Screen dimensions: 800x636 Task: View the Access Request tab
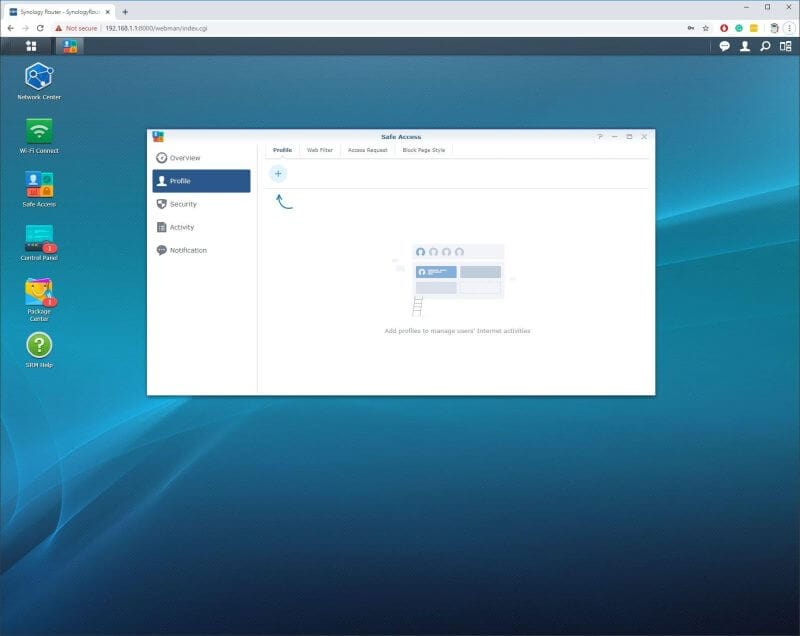[367, 149]
